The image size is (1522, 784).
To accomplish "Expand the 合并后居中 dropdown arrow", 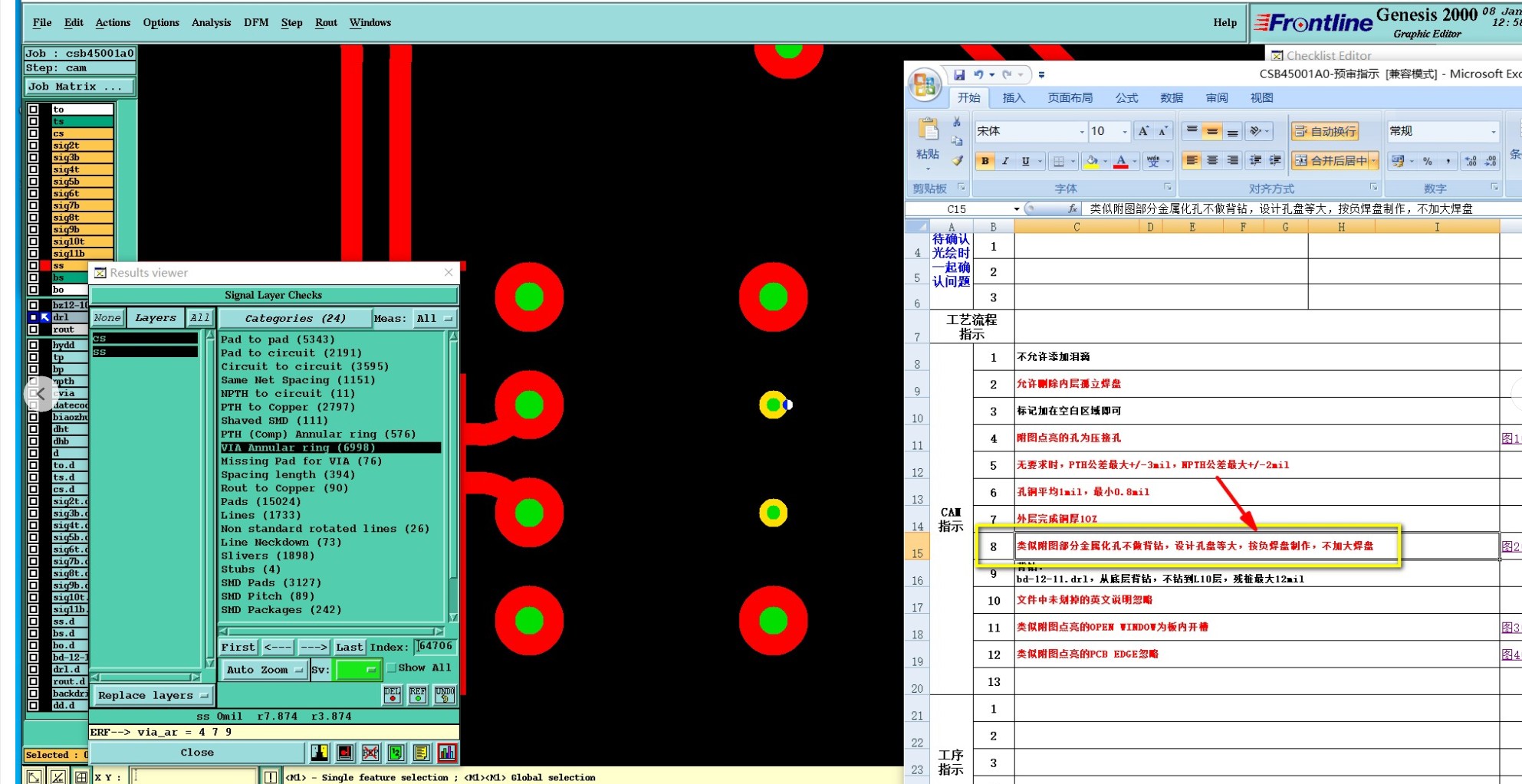I will coord(1373,161).
